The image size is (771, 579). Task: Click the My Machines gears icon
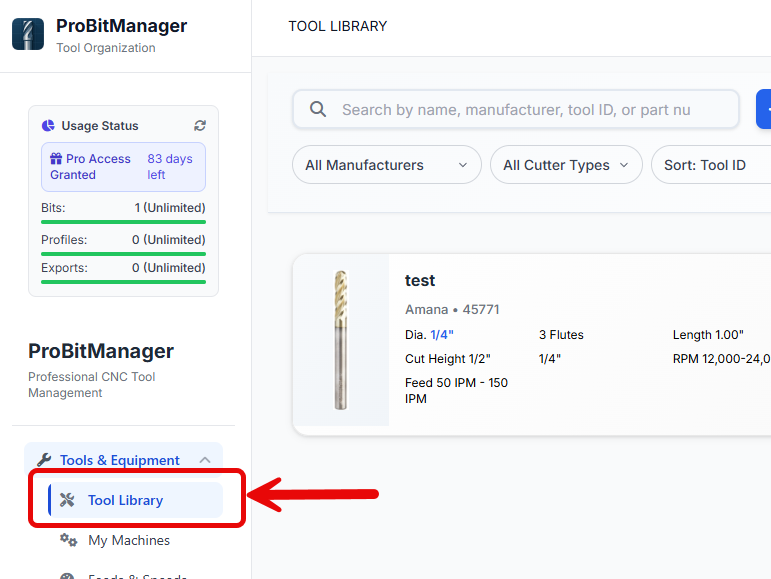tap(68, 540)
